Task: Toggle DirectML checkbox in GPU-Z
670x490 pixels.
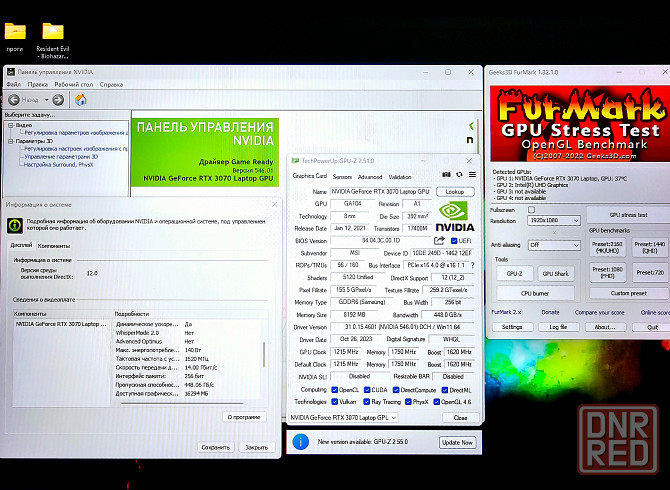Action: pyautogui.click(x=445, y=390)
